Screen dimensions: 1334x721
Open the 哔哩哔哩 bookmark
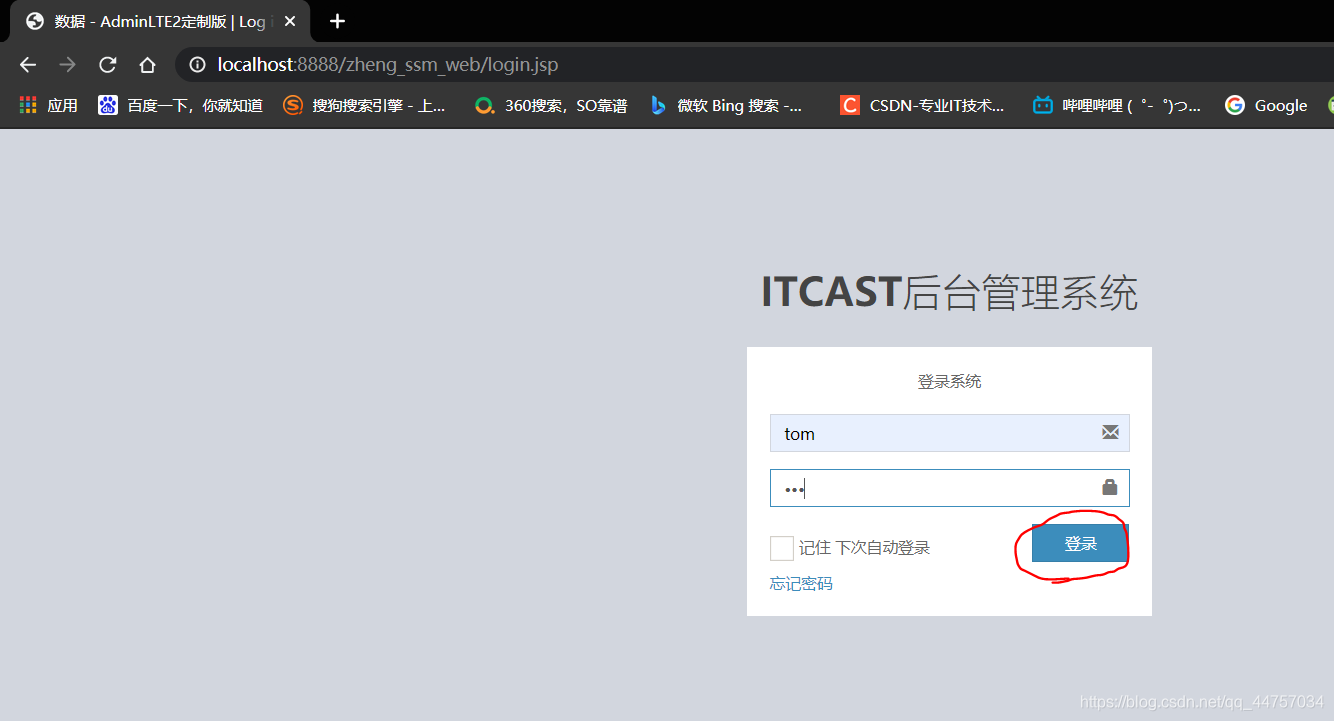tap(1117, 105)
